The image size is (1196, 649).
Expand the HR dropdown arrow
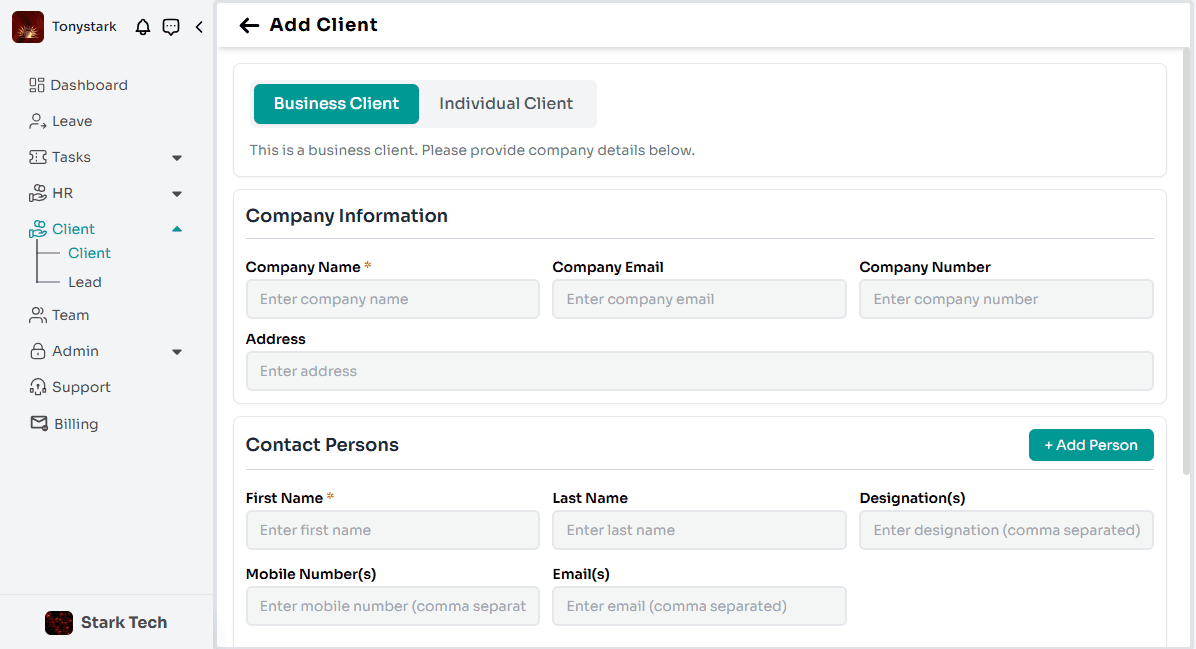pyautogui.click(x=177, y=193)
